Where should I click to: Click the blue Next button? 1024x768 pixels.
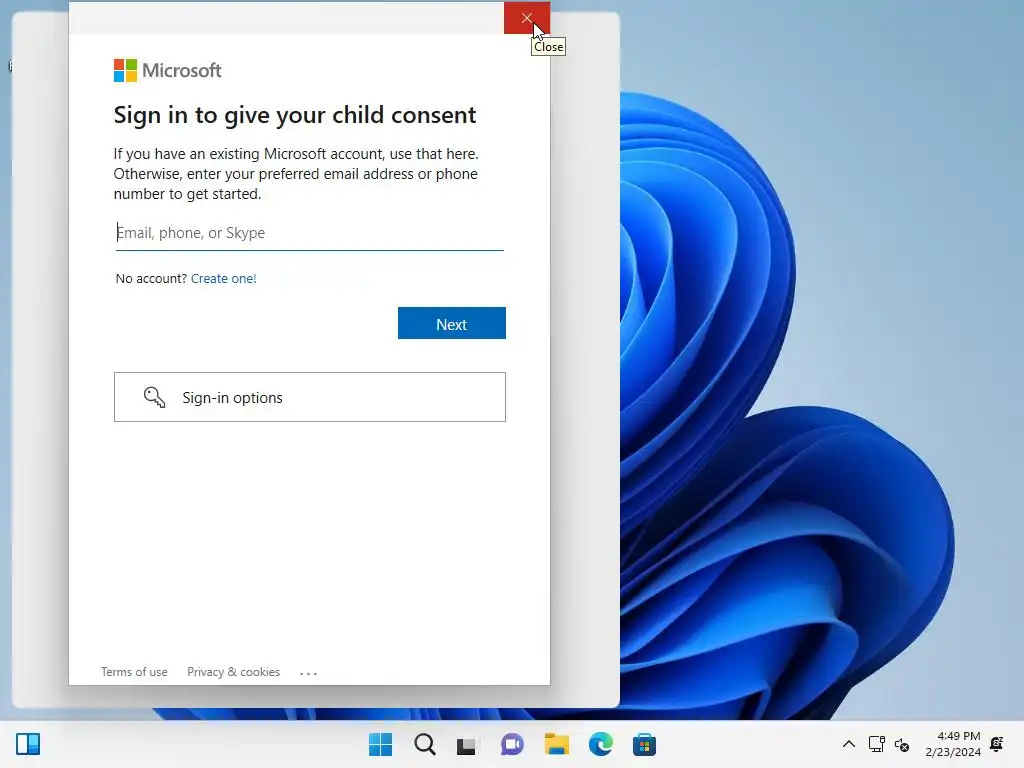pyautogui.click(x=451, y=323)
